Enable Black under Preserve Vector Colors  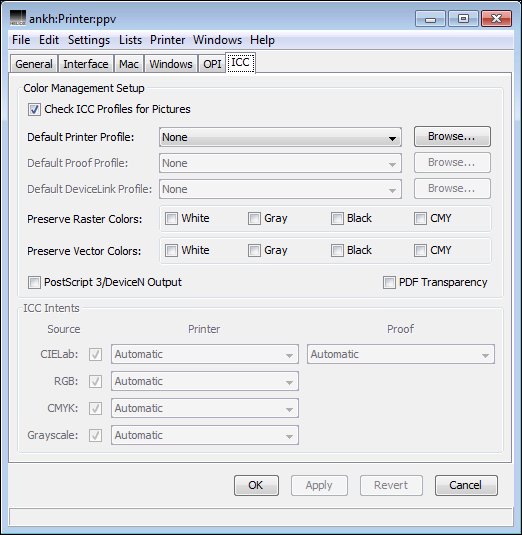[337, 250]
